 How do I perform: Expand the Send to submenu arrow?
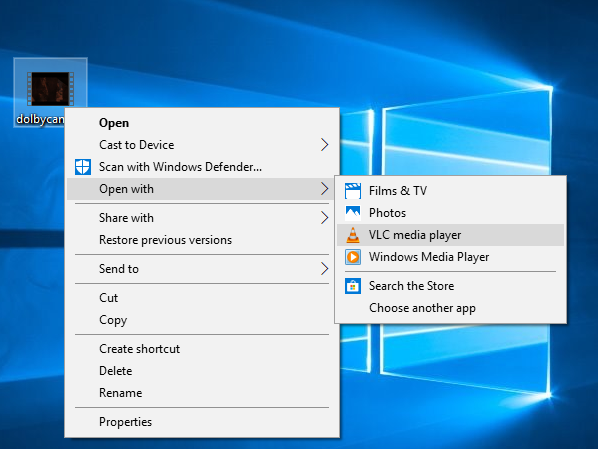click(324, 269)
